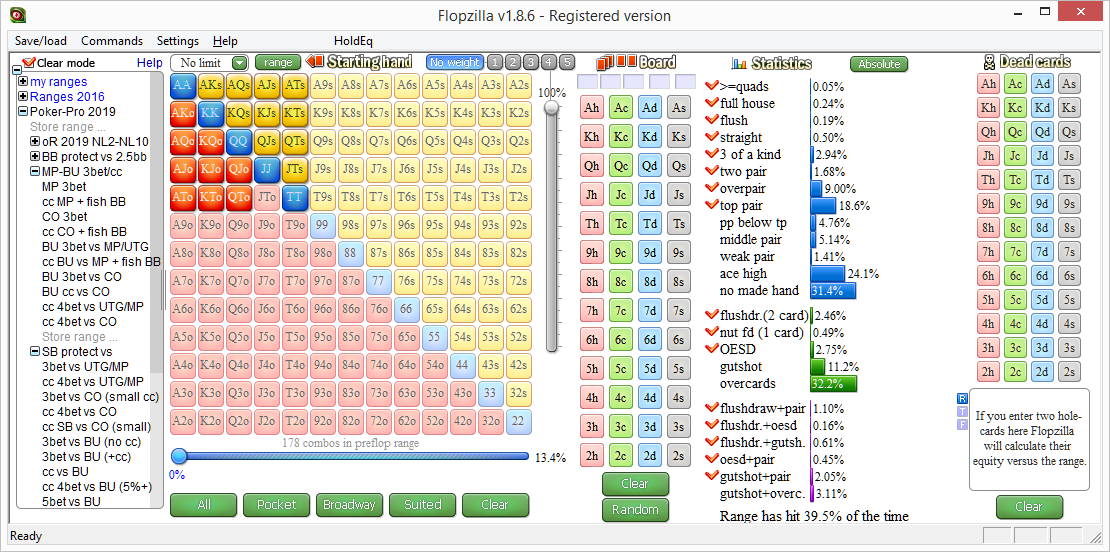Toggle the nut fd (1 card) checkmark
The height and width of the screenshot is (552, 1110).
coord(711,332)
